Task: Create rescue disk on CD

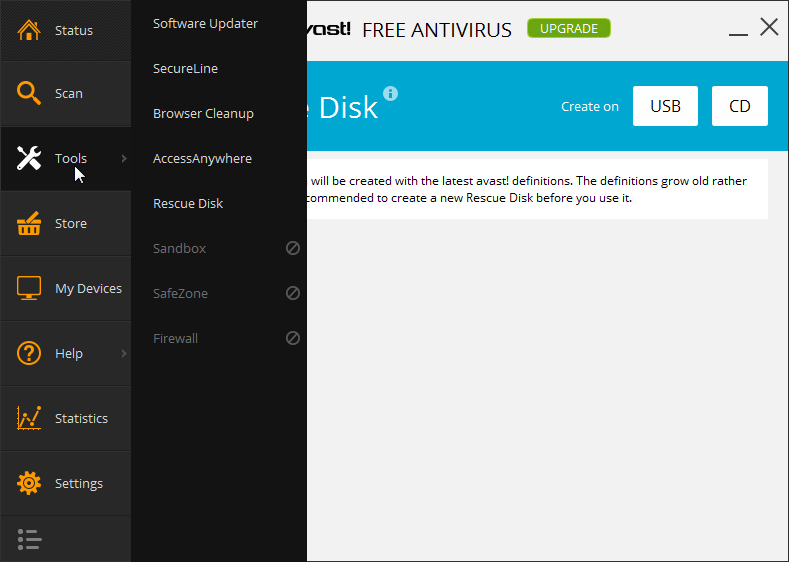Action: tap(740, 106)
